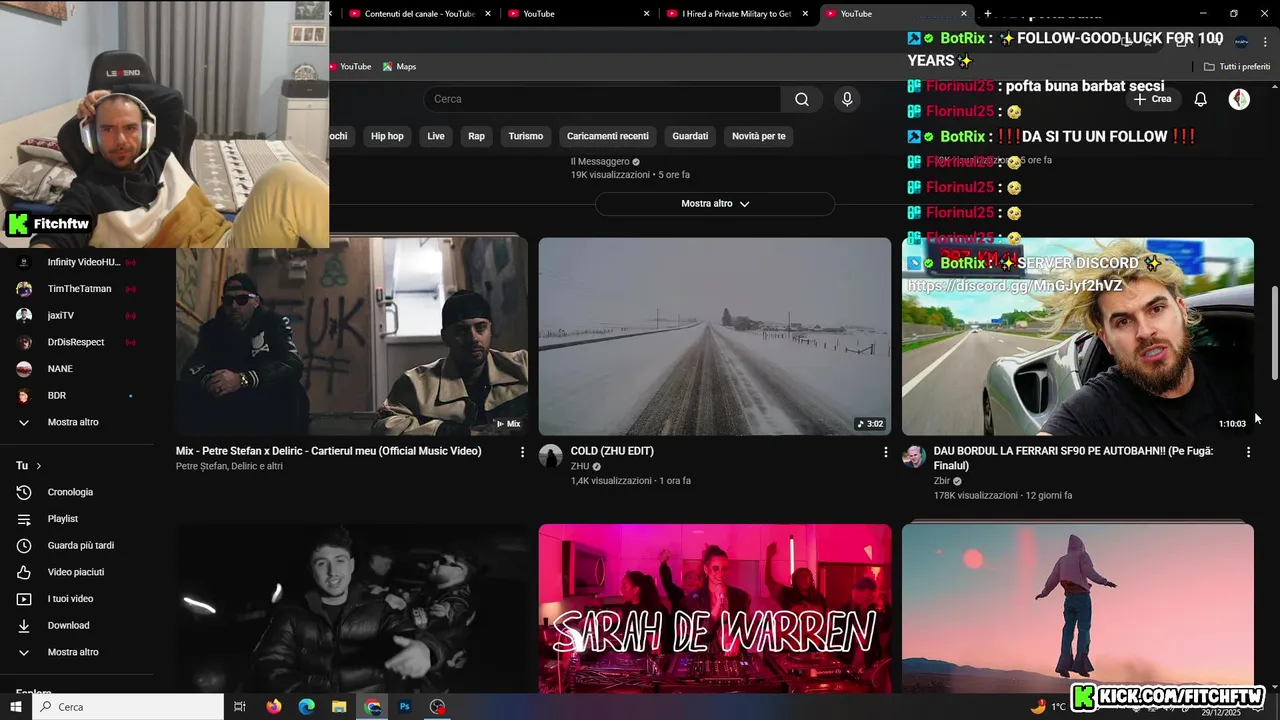Launch Firefox from the taskbar
This screenshot has width=1280, height=720.
click(274, 706)
